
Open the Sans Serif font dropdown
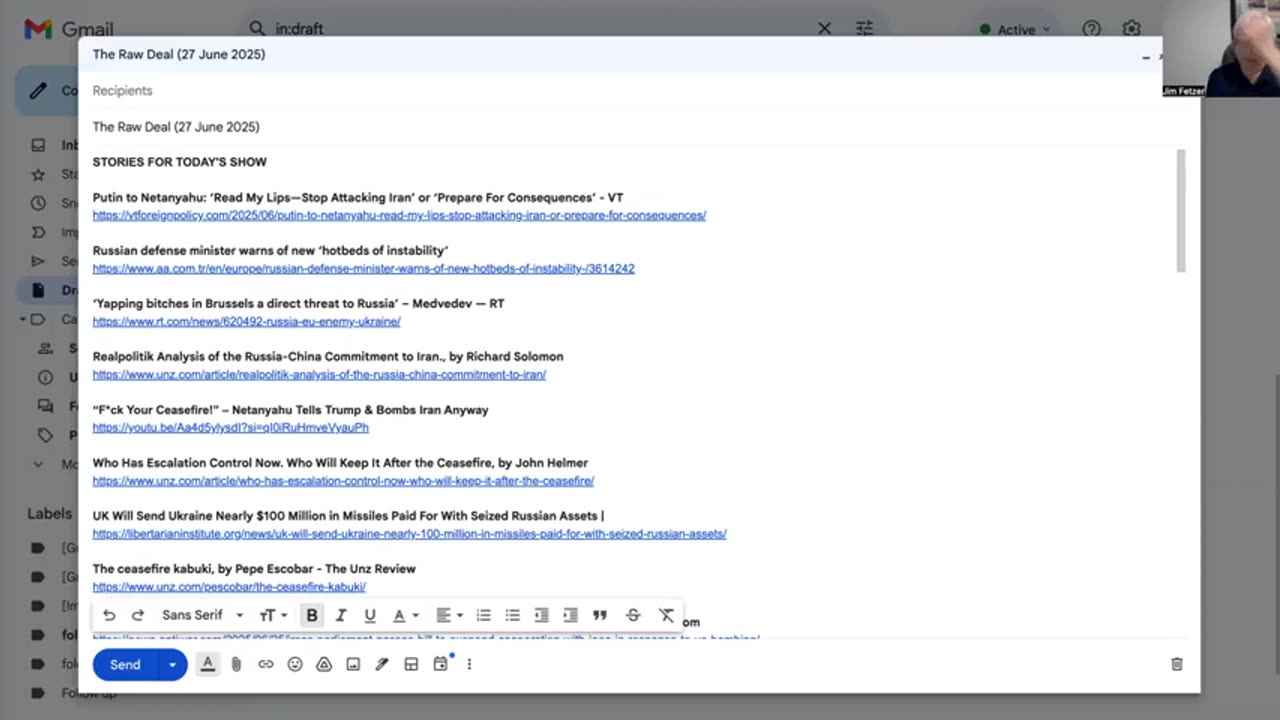[203, 615]
